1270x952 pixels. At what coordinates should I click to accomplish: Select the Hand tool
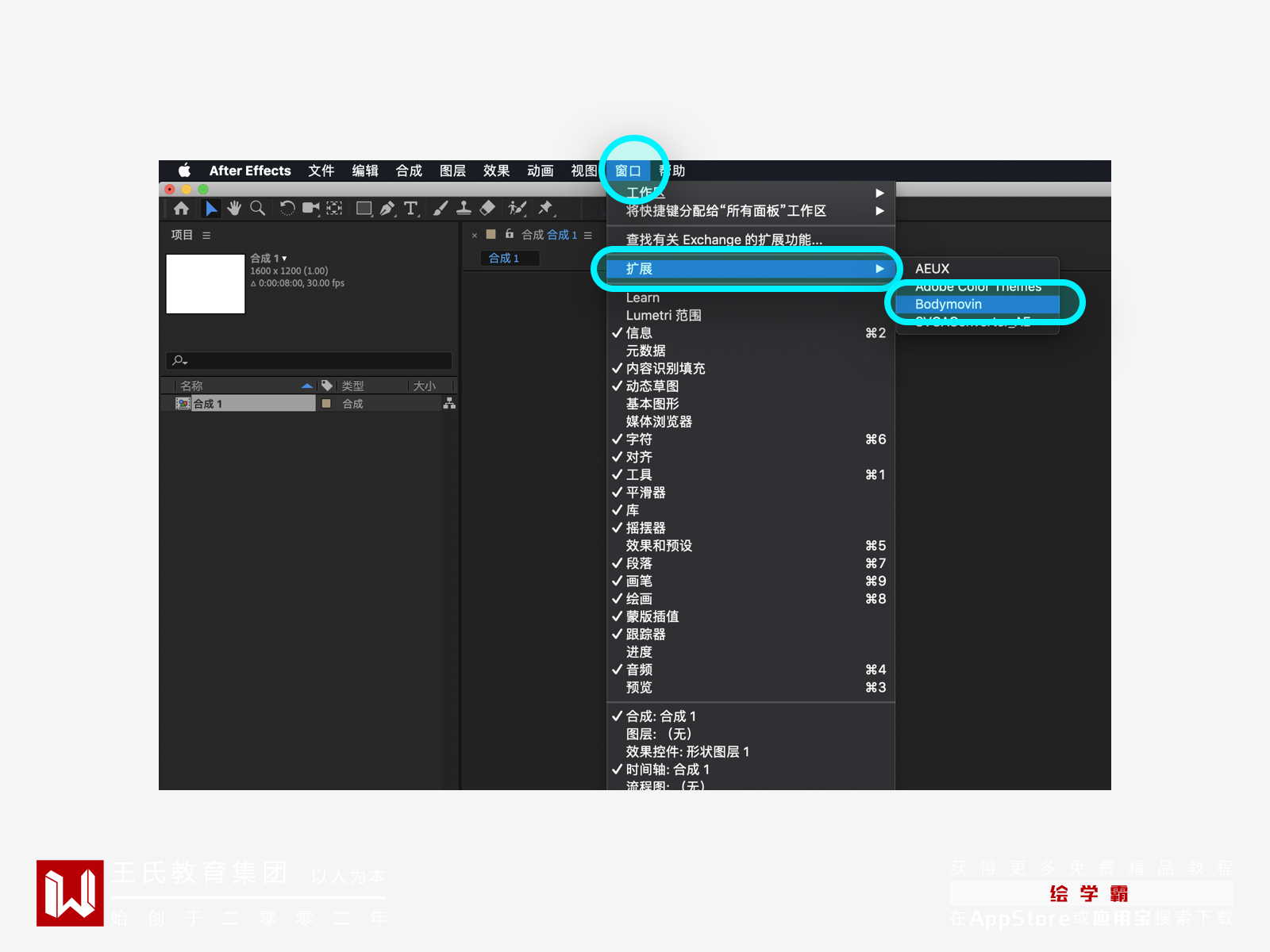coord(234,208)
